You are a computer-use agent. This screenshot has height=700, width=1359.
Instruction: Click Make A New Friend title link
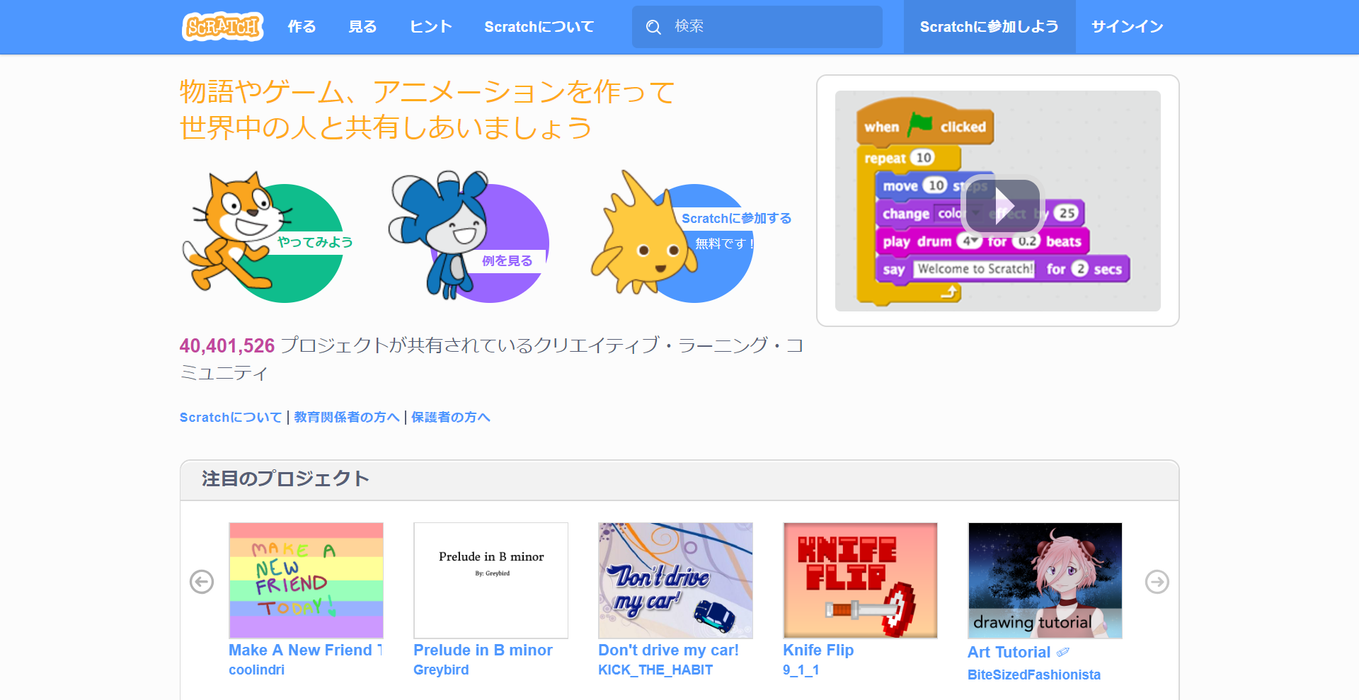[306, 650]
